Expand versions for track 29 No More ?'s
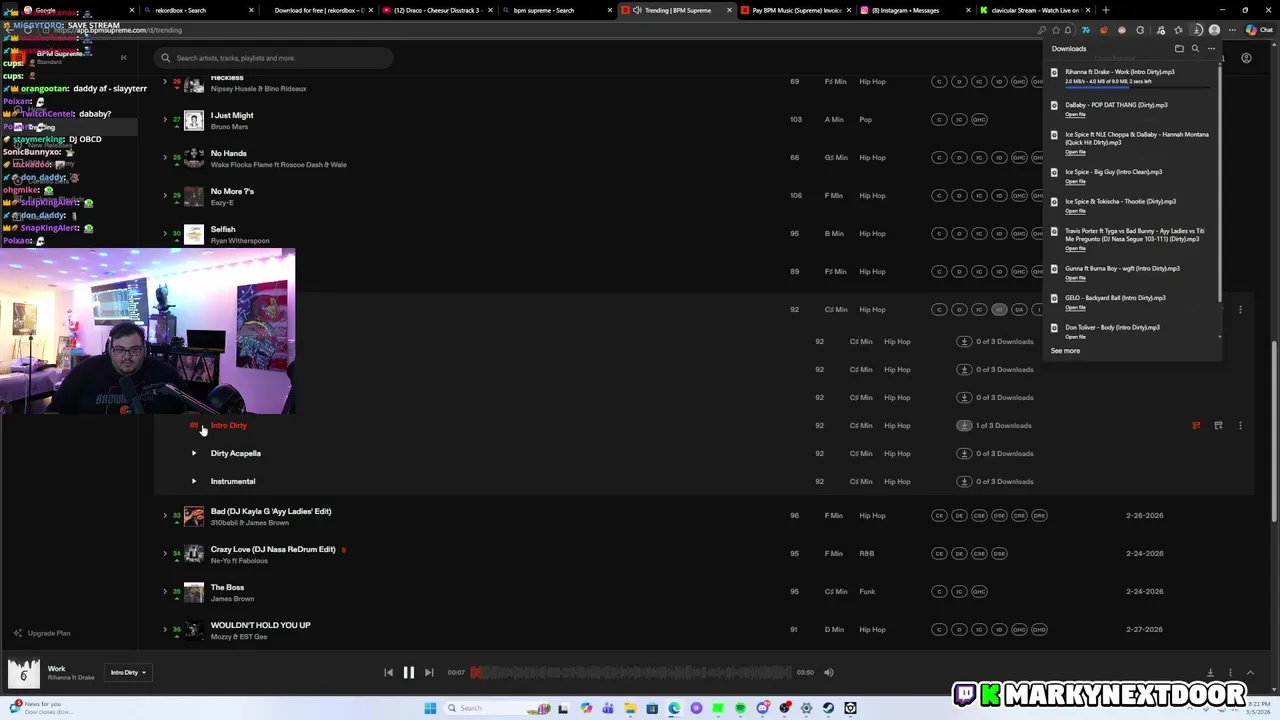This screenshot has width=1280, height=720. [165, 196]
